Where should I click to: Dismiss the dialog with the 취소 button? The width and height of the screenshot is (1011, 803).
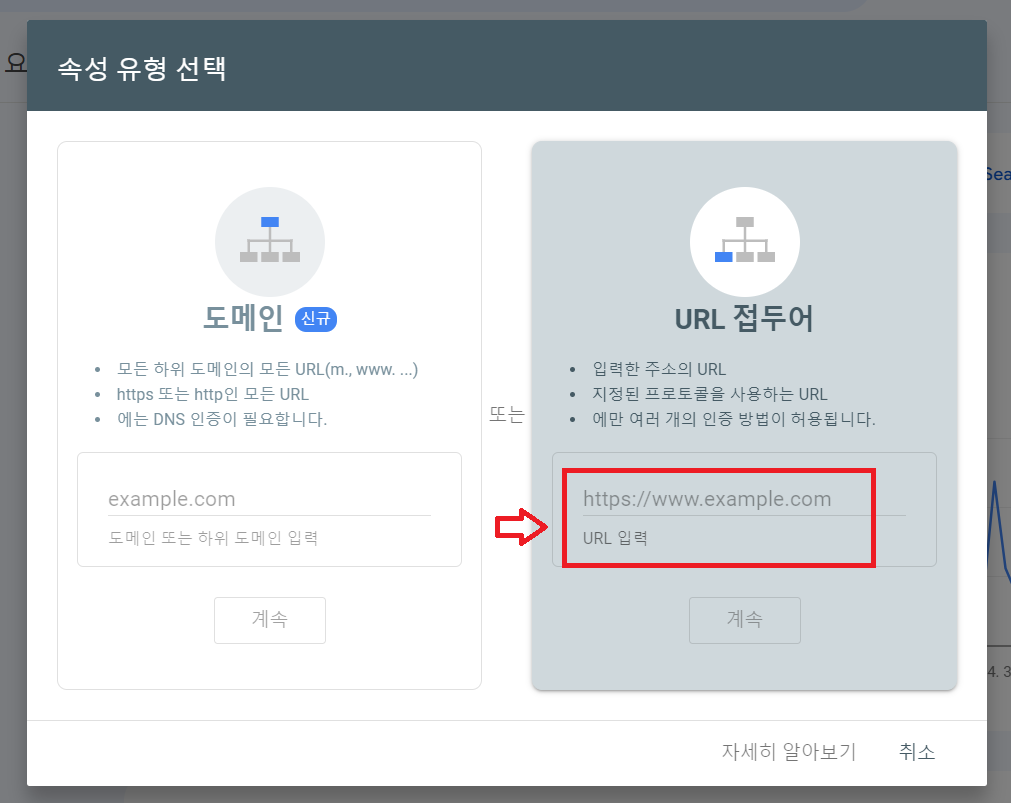coord(917,752)
